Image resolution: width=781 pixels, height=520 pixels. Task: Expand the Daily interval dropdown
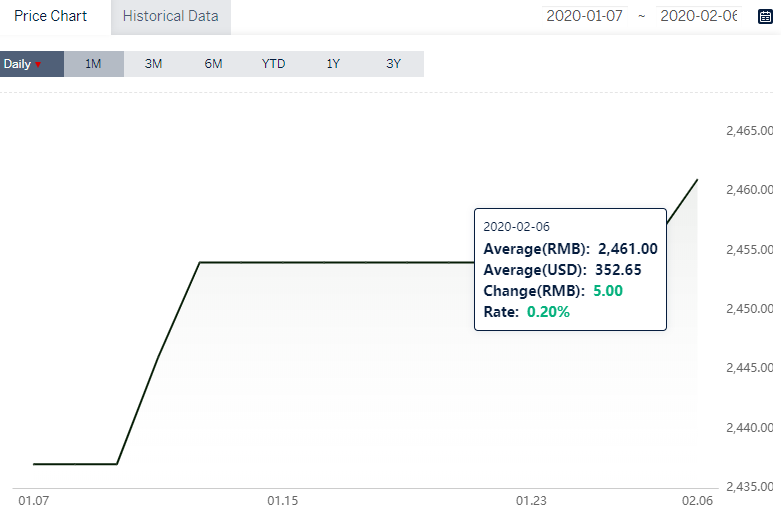[32, 64]
